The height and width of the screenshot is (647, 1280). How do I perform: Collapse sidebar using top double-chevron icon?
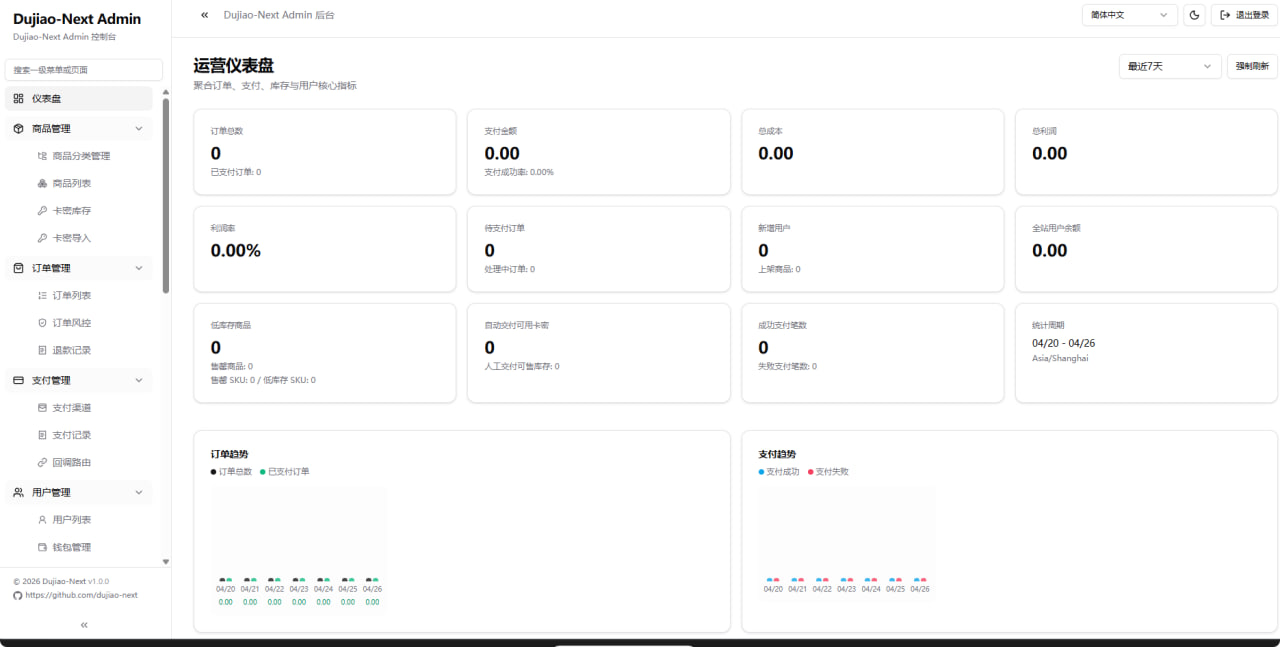(x=205, y=15)
